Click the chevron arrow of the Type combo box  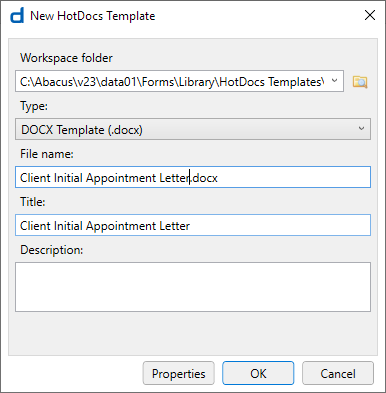point(361,129)
